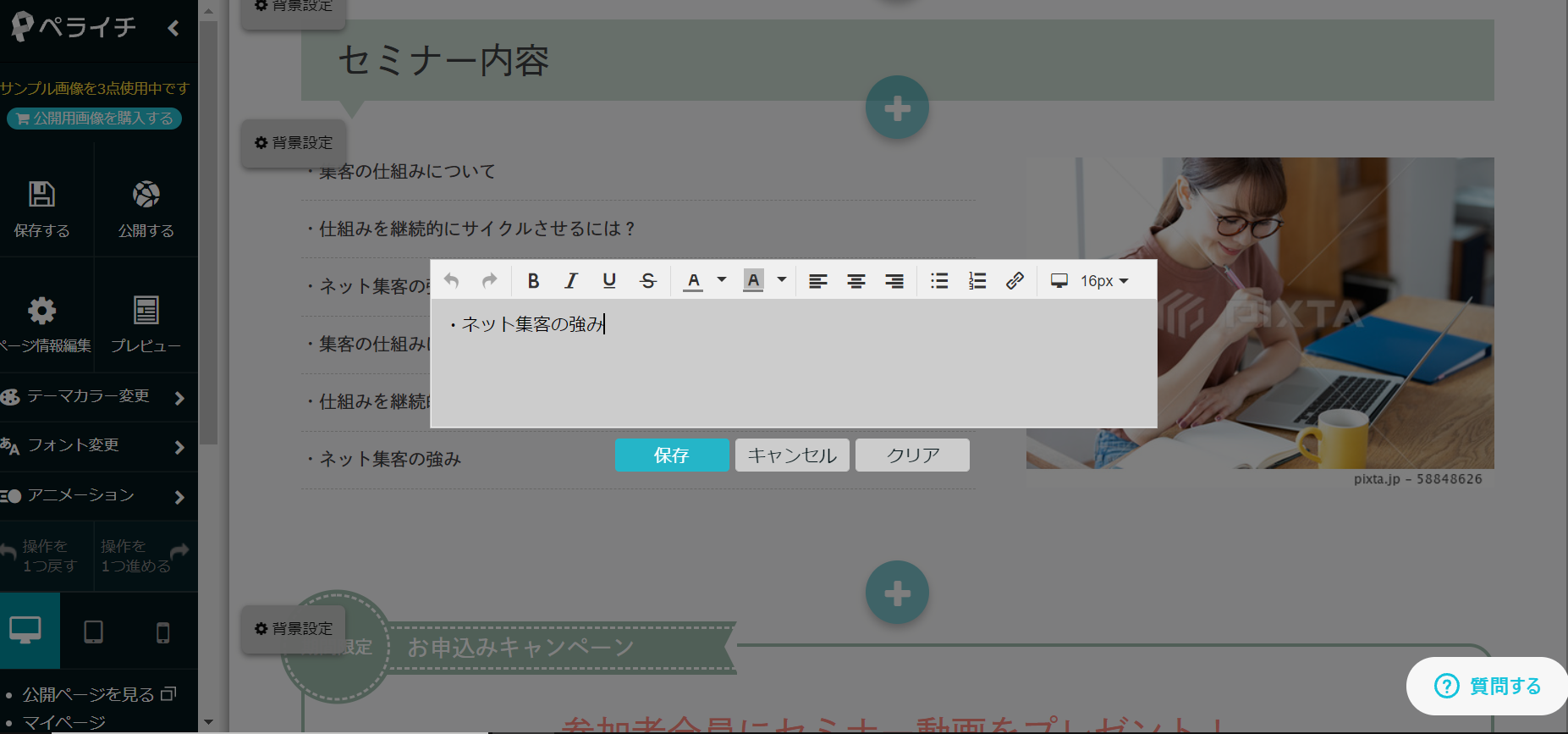Click the クリア button
1568x734 pixels.
[x=912, y=455]
